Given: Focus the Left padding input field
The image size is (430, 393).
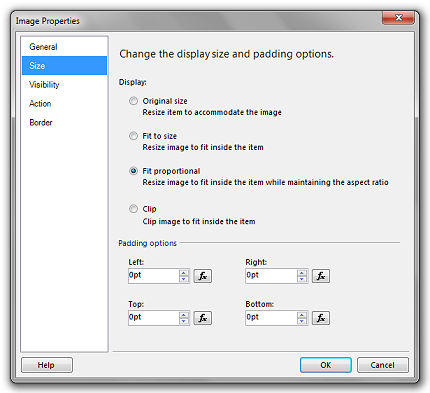Looking at the screenshot, I should coord(154,276).
